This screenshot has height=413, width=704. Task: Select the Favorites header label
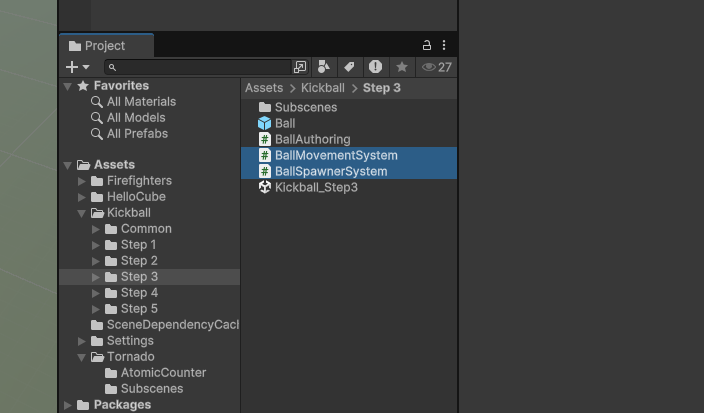(x=121, y=86)
